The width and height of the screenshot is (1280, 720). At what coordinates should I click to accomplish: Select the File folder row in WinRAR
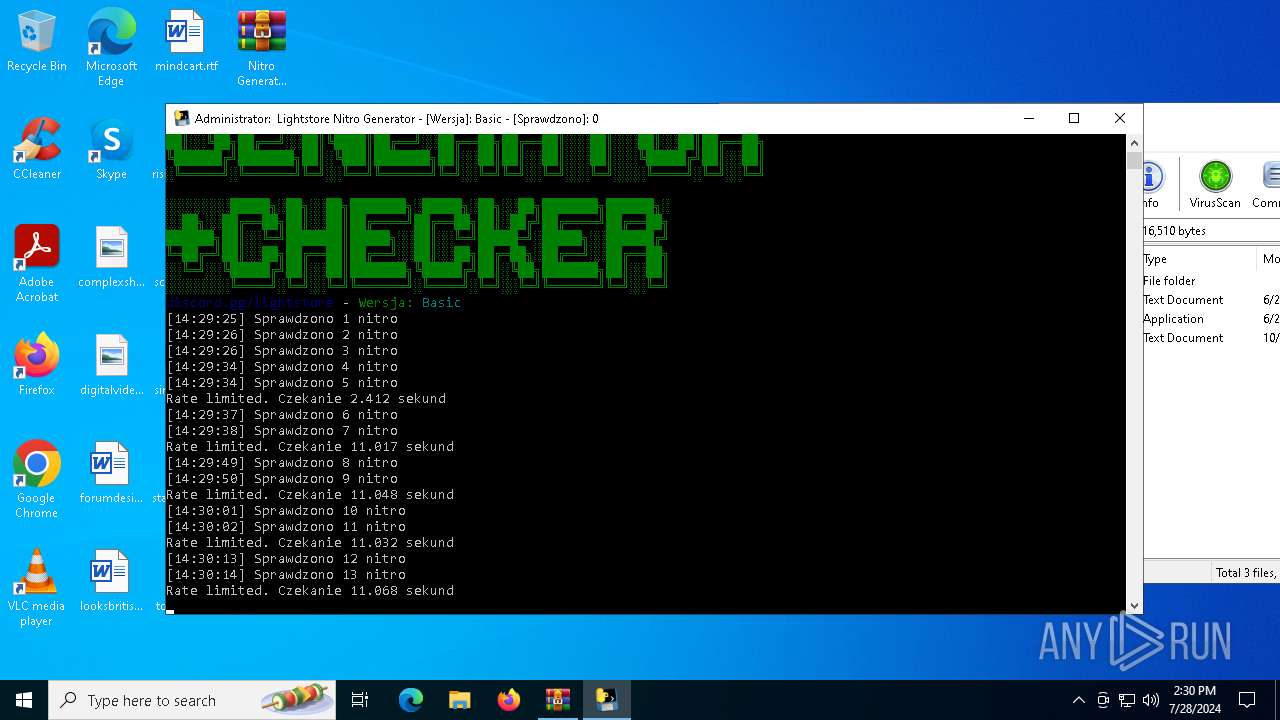tap(1211, 281)
